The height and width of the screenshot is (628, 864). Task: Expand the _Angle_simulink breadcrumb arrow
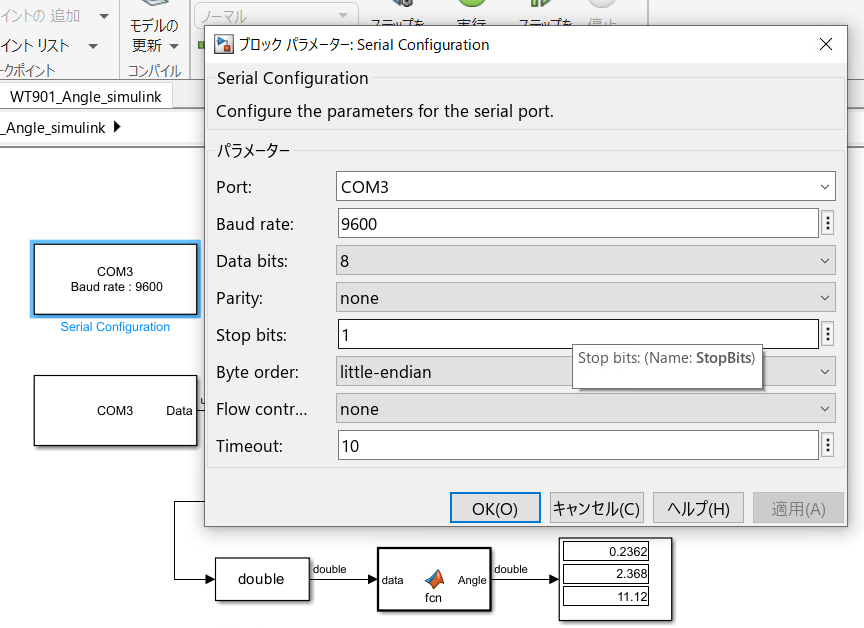pyautogui.click(x=117, y=127)
